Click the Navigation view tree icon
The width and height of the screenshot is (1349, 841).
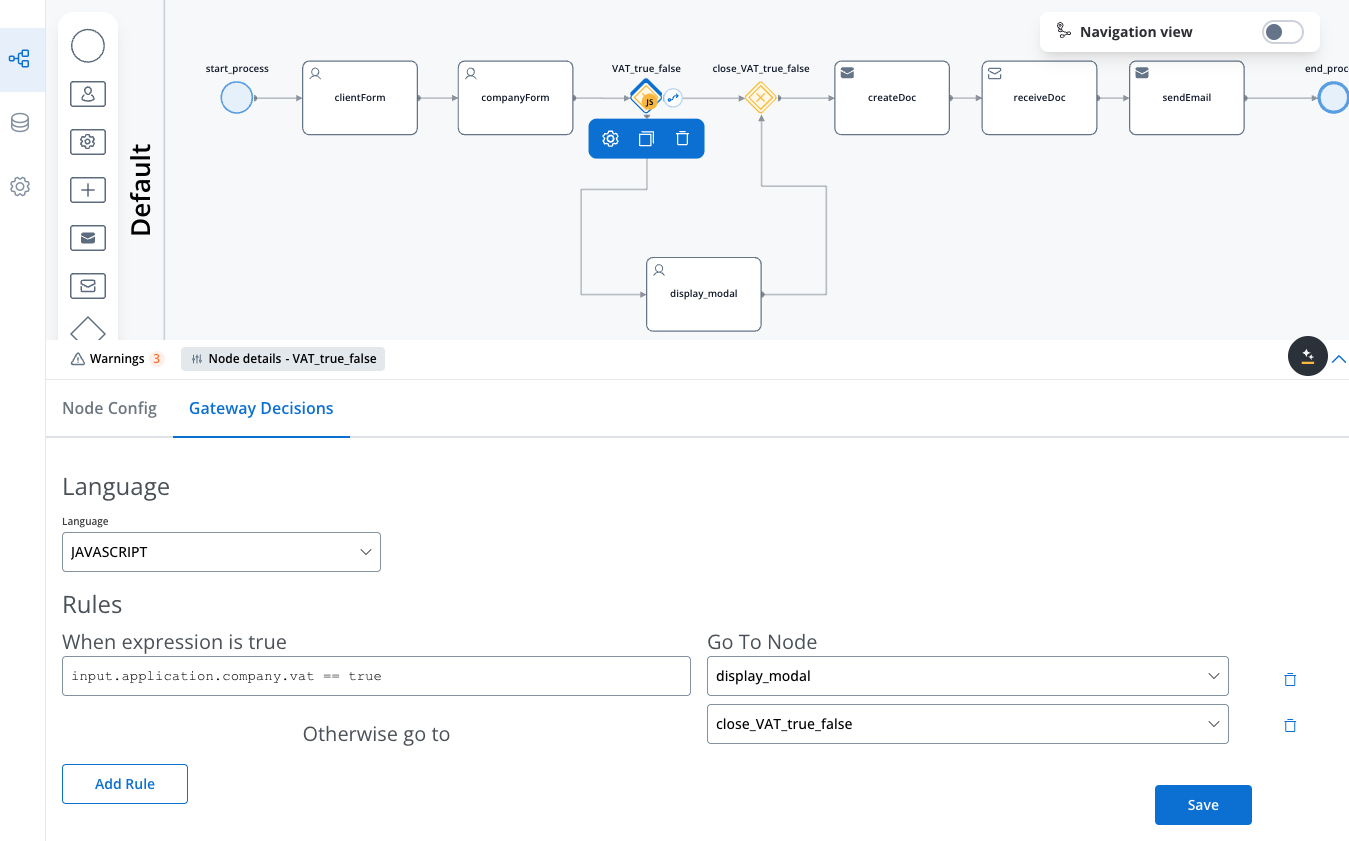point(1064,32)
